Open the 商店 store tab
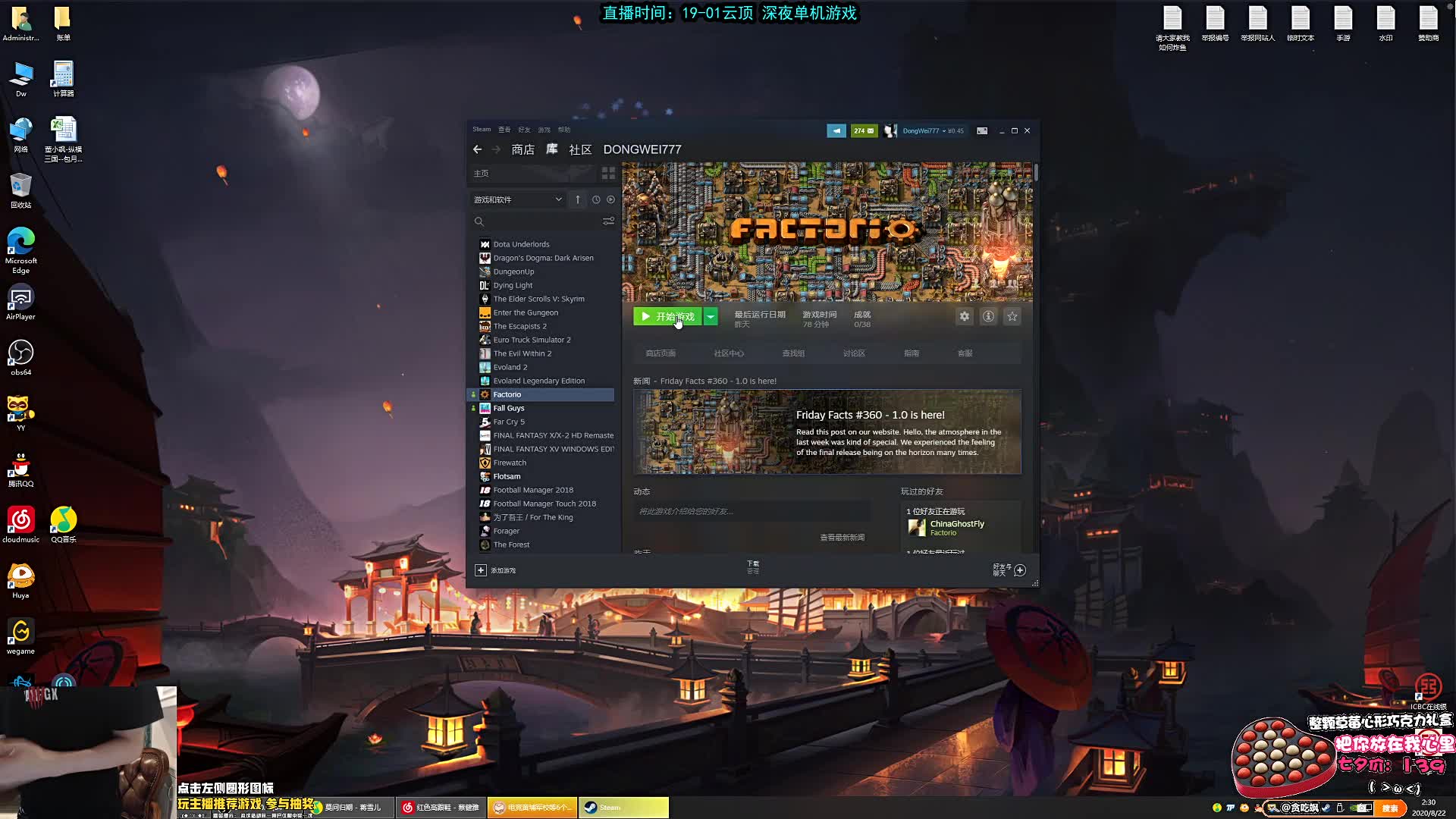Image resolution: width=1456 pixels, height=819 pixels. [x=522, y=149]
